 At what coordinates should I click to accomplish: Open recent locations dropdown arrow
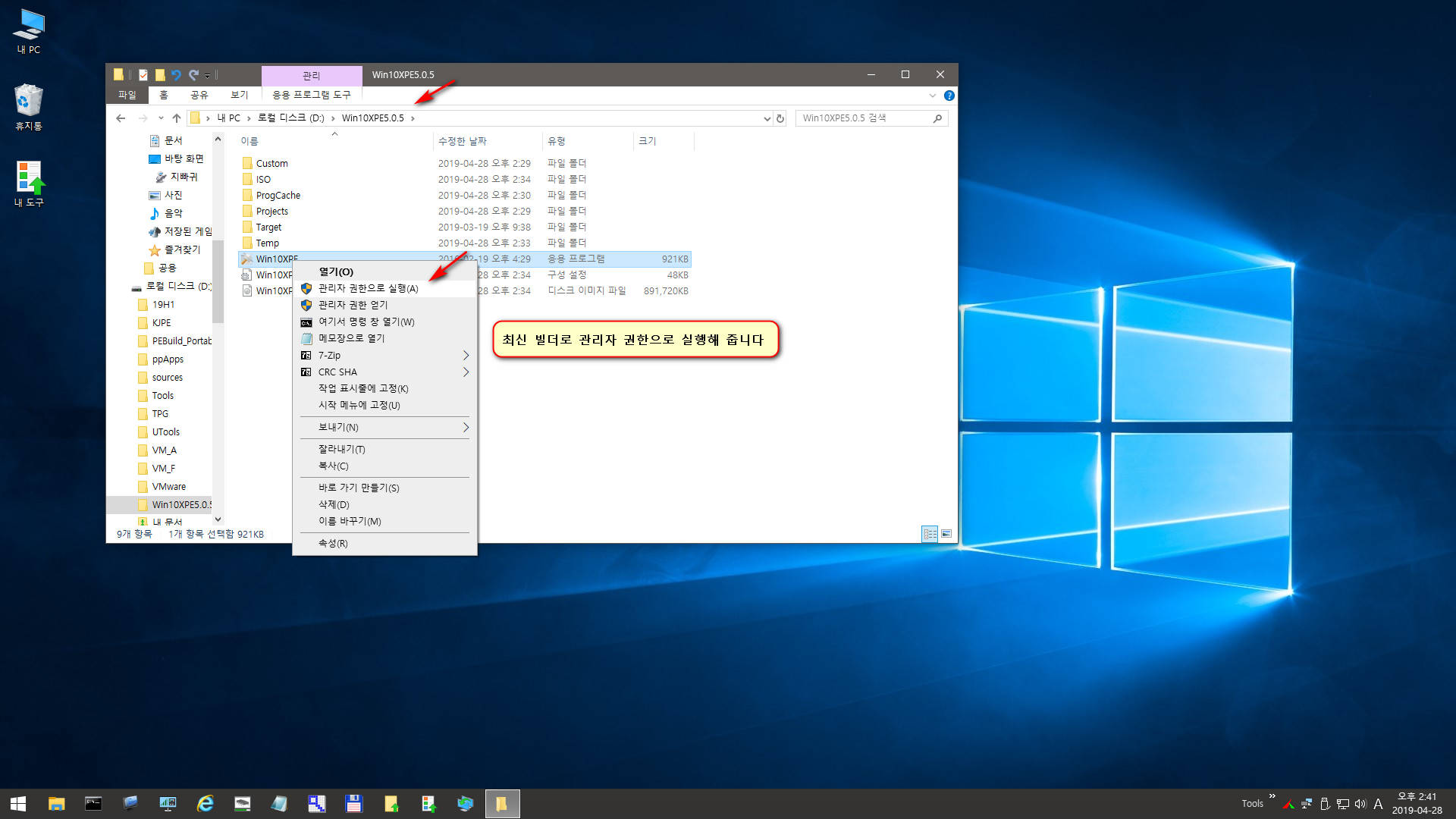[x=161, y=118]
